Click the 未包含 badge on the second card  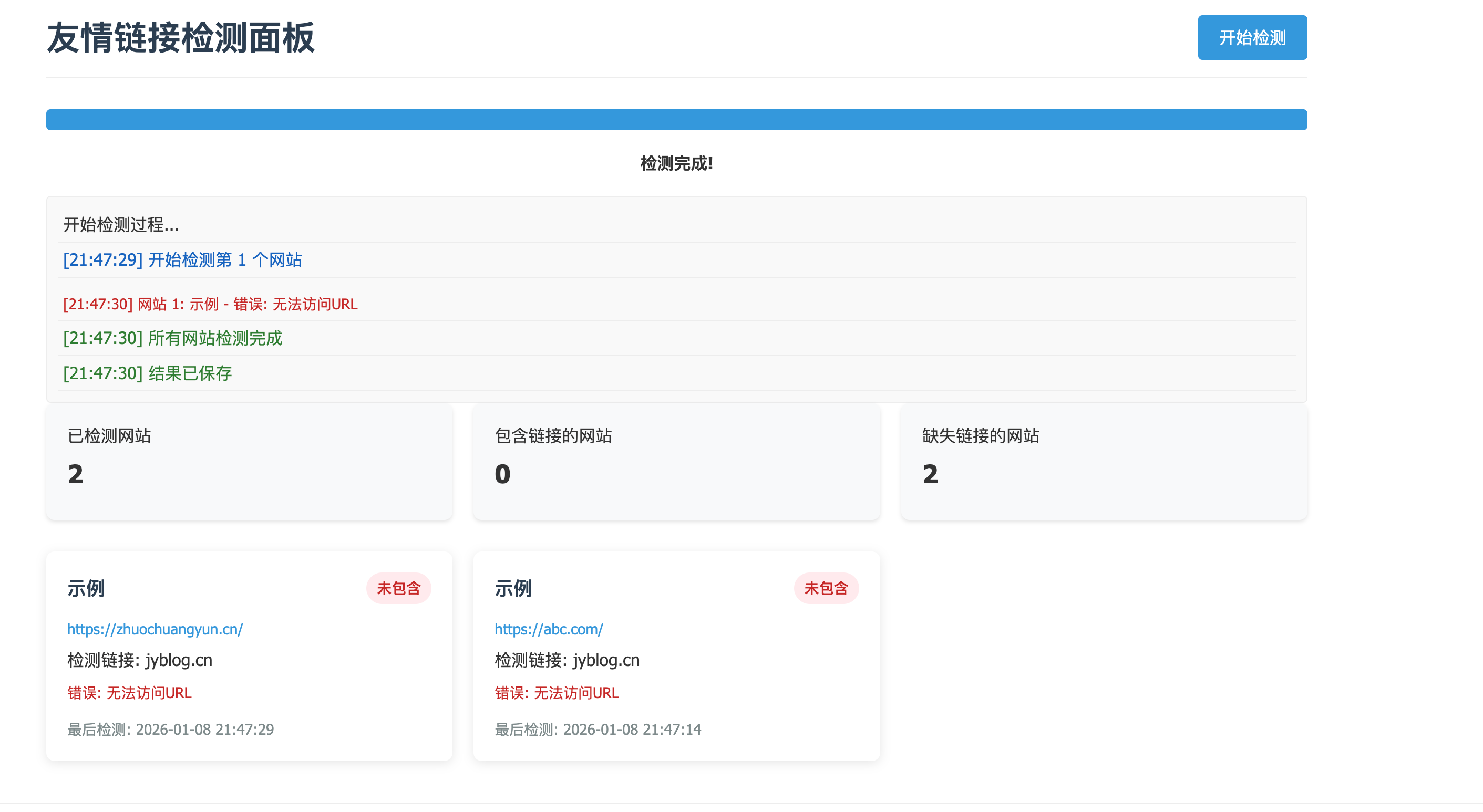pyautogui.click(x=826, y=588)
